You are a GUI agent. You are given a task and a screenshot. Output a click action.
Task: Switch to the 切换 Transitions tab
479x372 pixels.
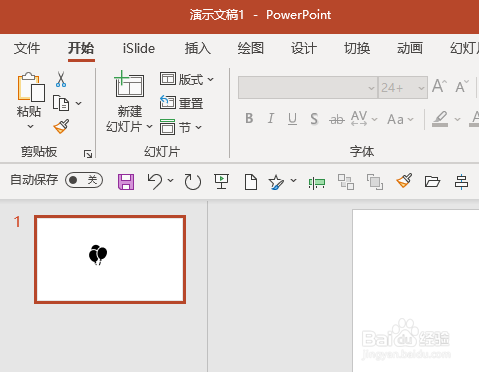pyautogui.click(x=357, y=48)
